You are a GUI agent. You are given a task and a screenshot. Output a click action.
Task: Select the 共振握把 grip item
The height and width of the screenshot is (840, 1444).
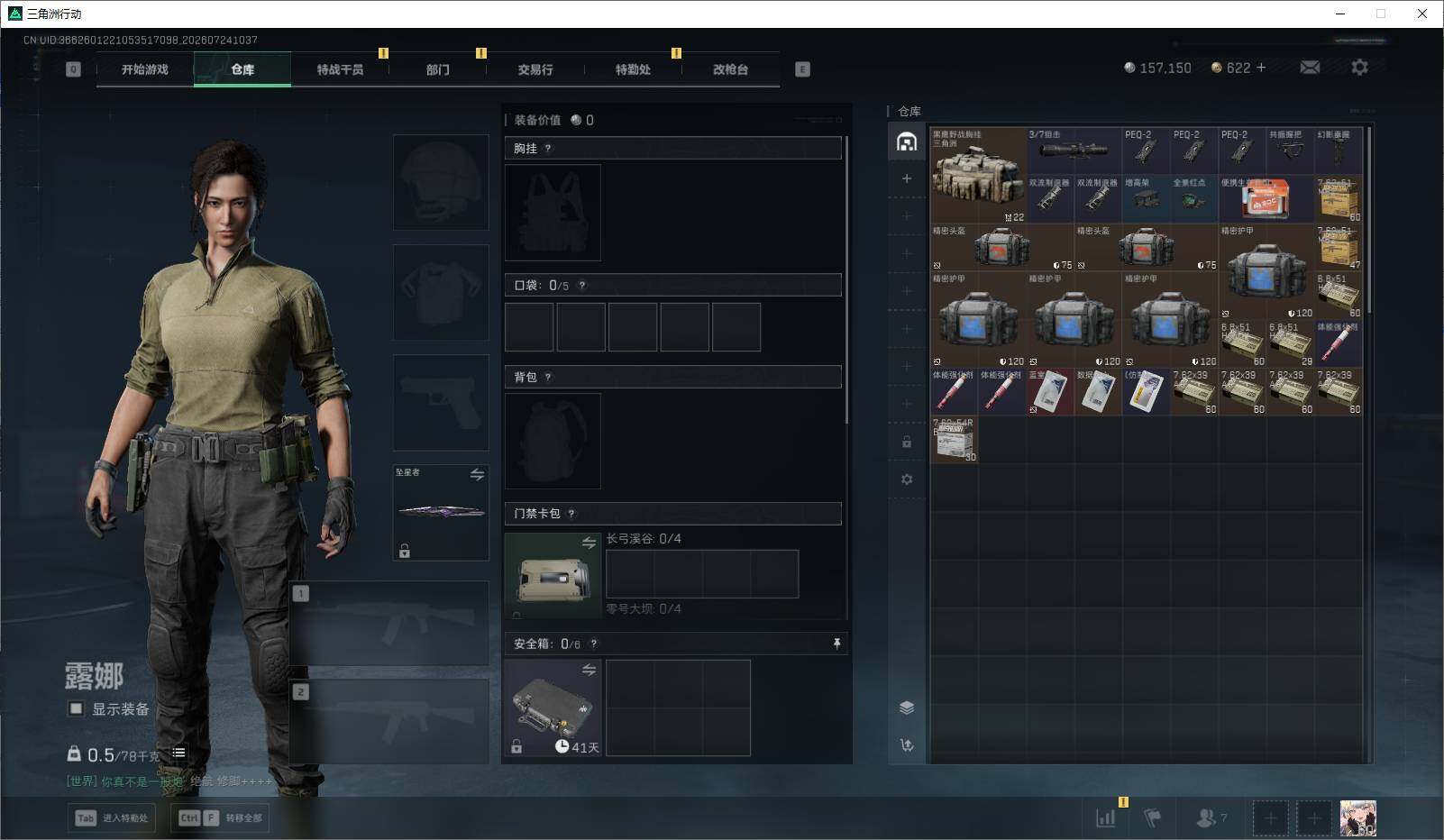[1291, 151]
